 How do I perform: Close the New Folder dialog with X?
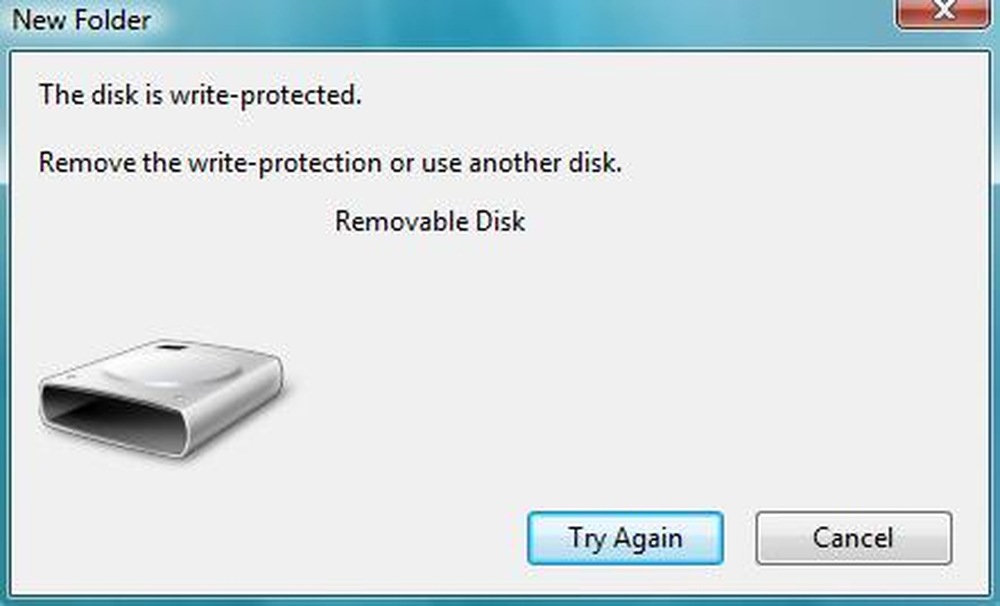coord(943,13)
